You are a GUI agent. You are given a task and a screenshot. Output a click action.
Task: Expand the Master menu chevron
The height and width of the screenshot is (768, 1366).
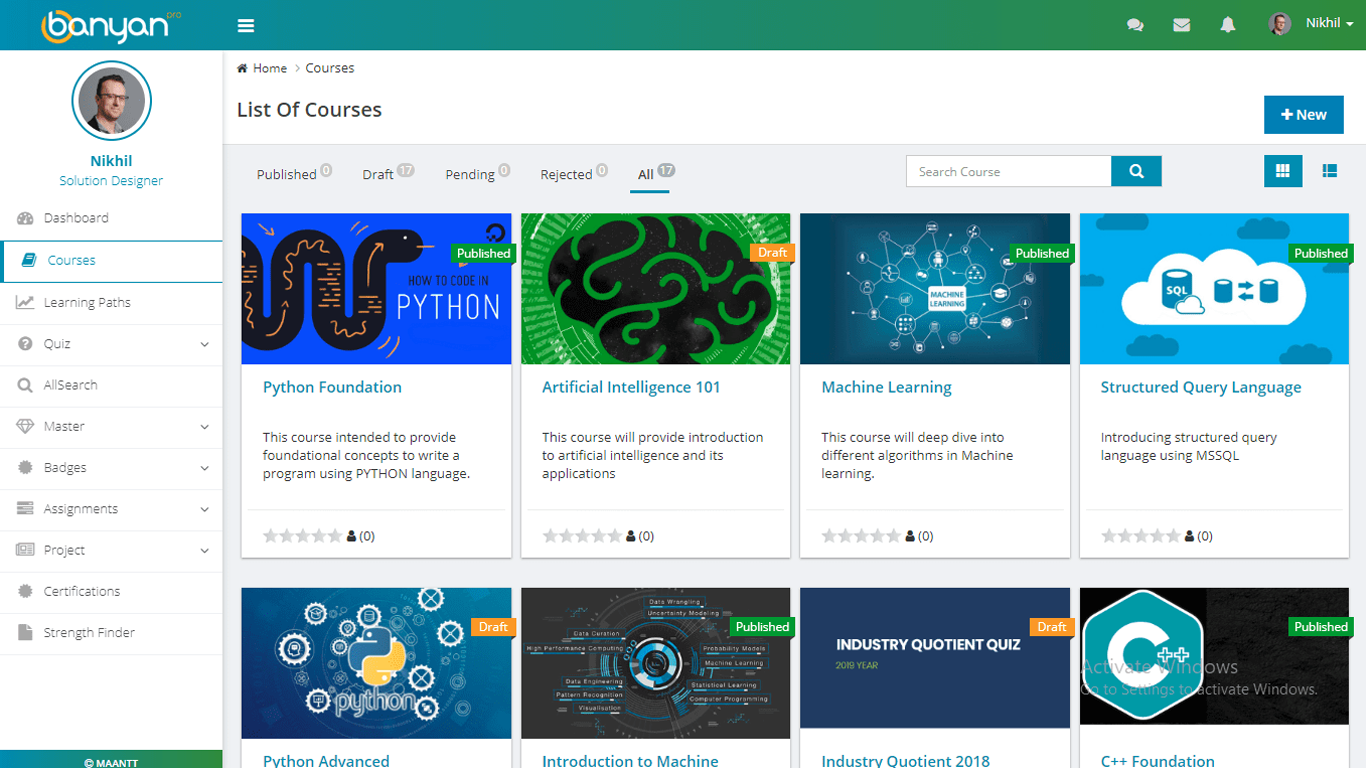[205, 427]
